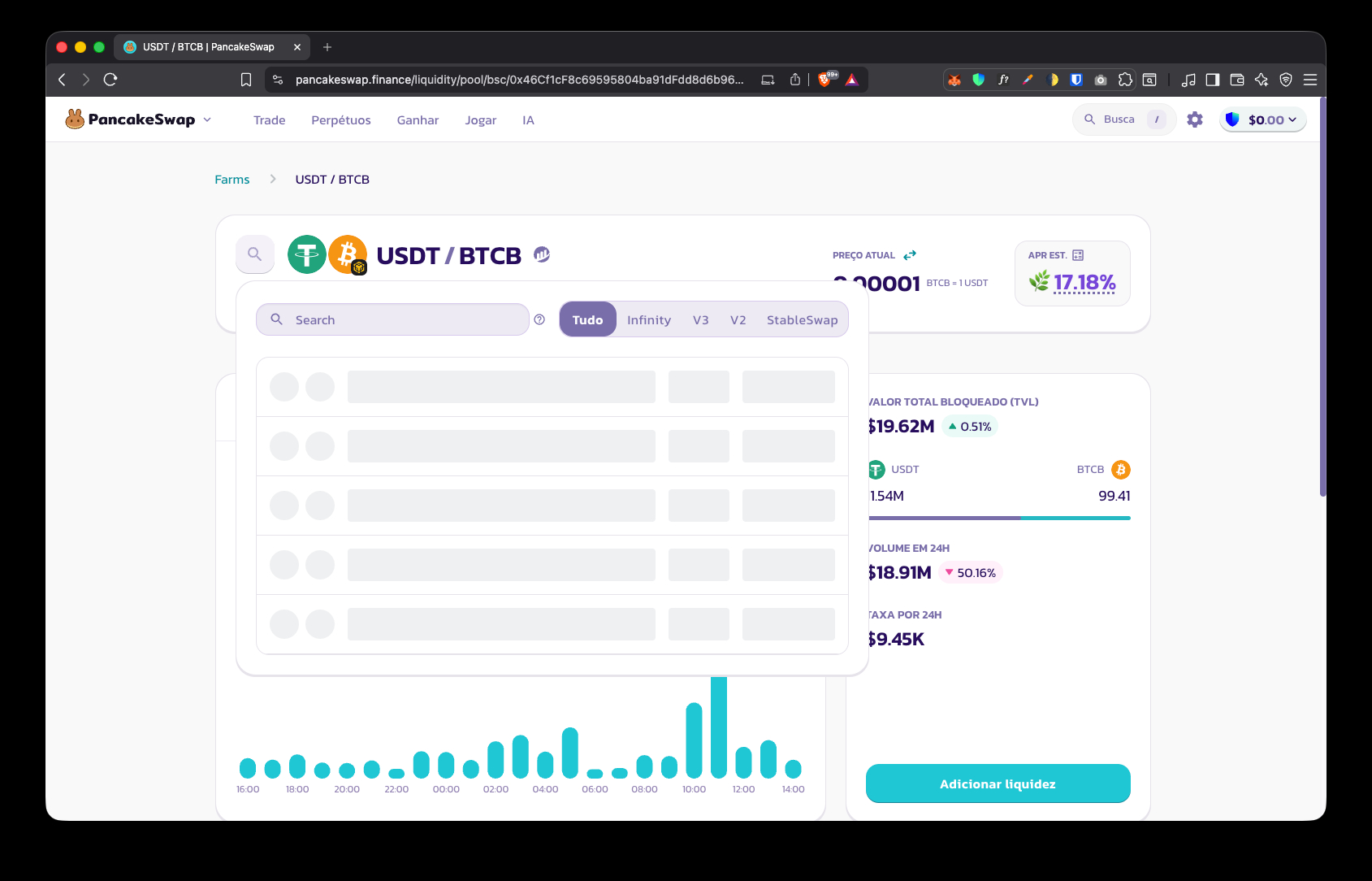
Task: Click the $9.45K 24h fee value
Action: tap(895, 639)
